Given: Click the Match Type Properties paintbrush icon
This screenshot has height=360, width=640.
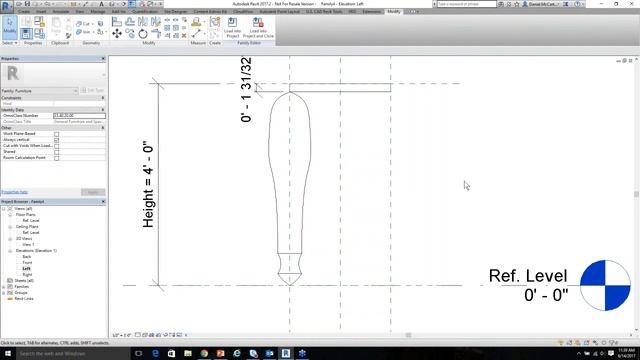Looking at the screenshot, I should 68,36.
